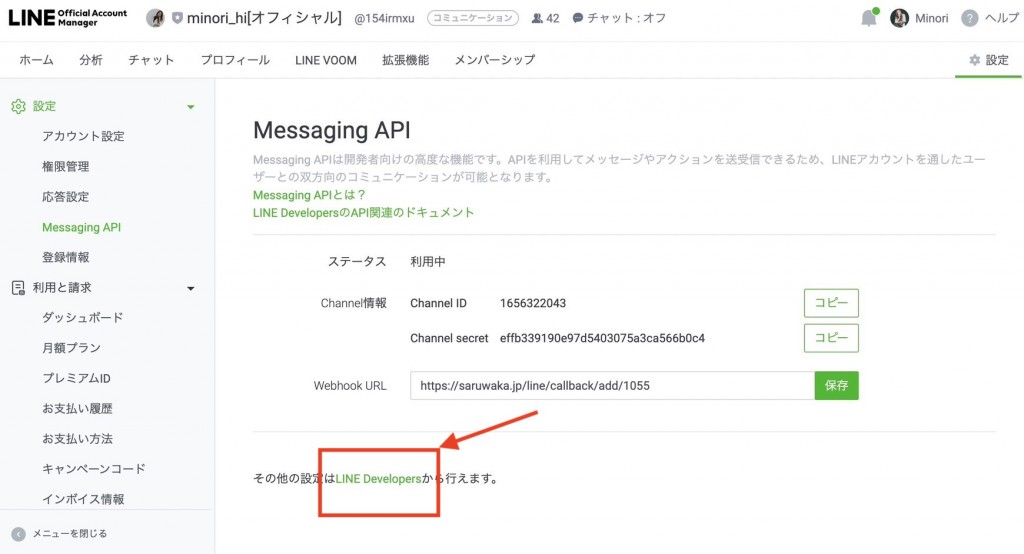
Task: Open the メンバーシップ tab
Action: pos(494,60)
